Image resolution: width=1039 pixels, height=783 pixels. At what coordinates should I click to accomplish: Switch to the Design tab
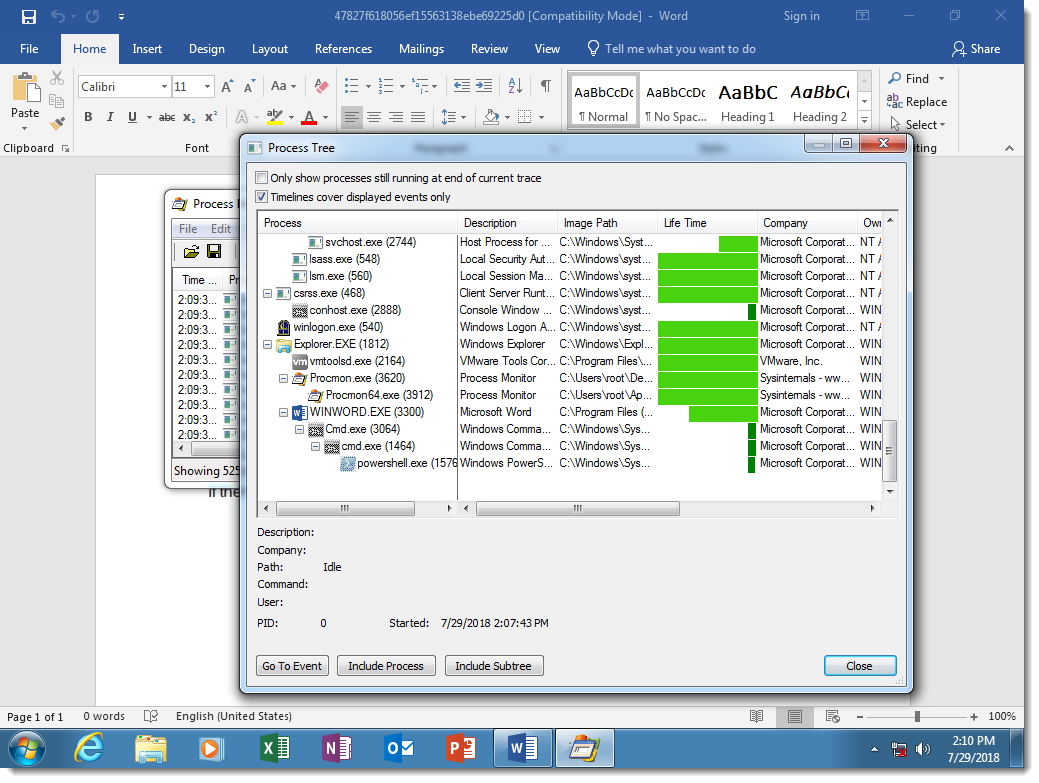coord(207,49)
